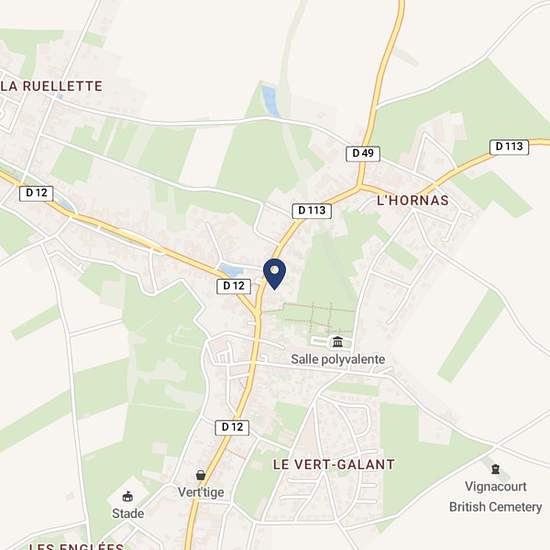Open the Vignacourt British Cemetery label
Screen dimensions: 550x550
point(496,497)
